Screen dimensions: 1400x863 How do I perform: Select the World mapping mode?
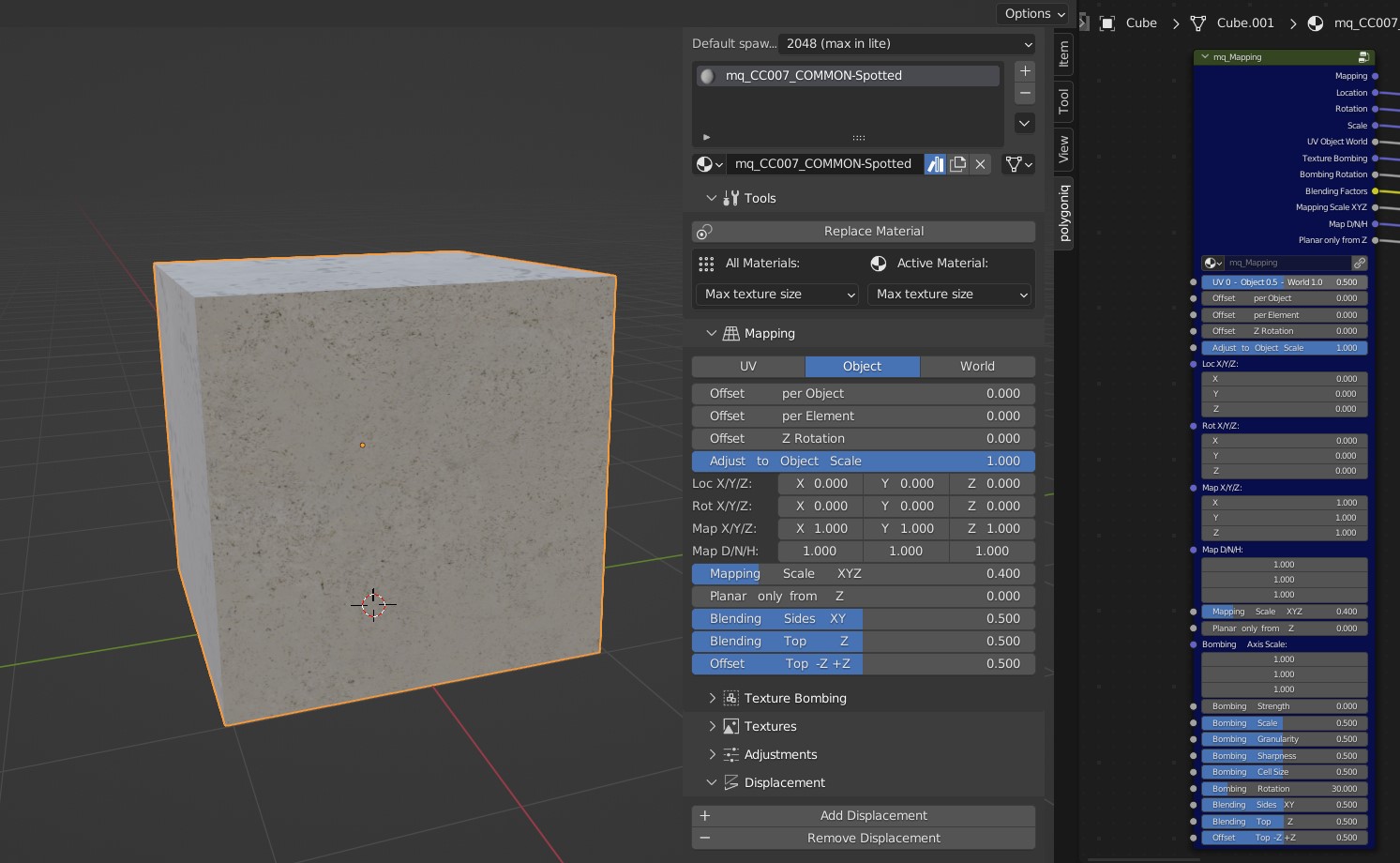(x=977, y=367)
